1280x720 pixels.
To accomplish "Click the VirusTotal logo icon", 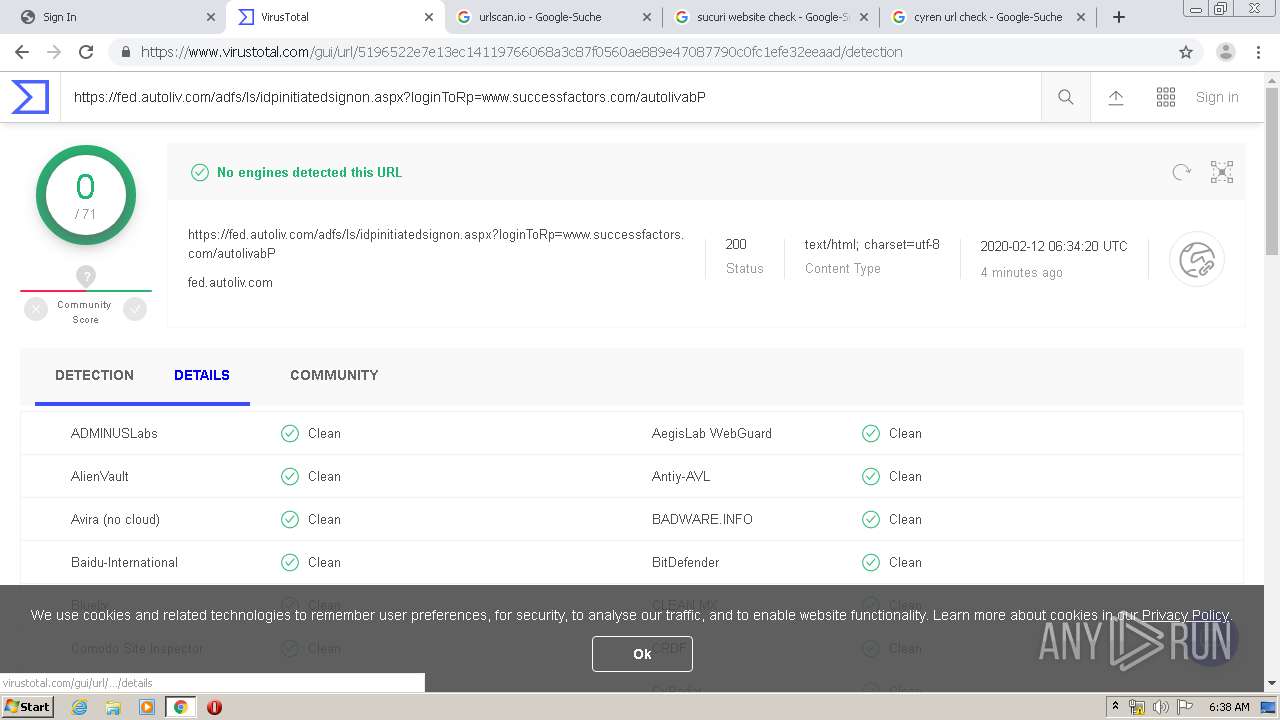I will click(30, 97).
